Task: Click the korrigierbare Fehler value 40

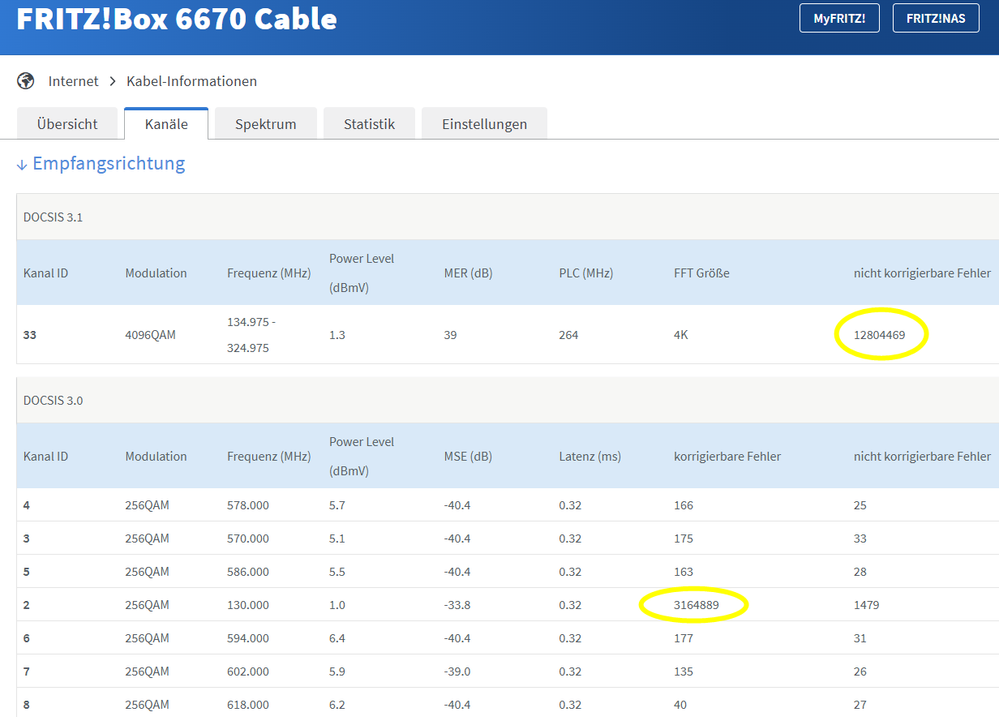Action: (680, 704)
